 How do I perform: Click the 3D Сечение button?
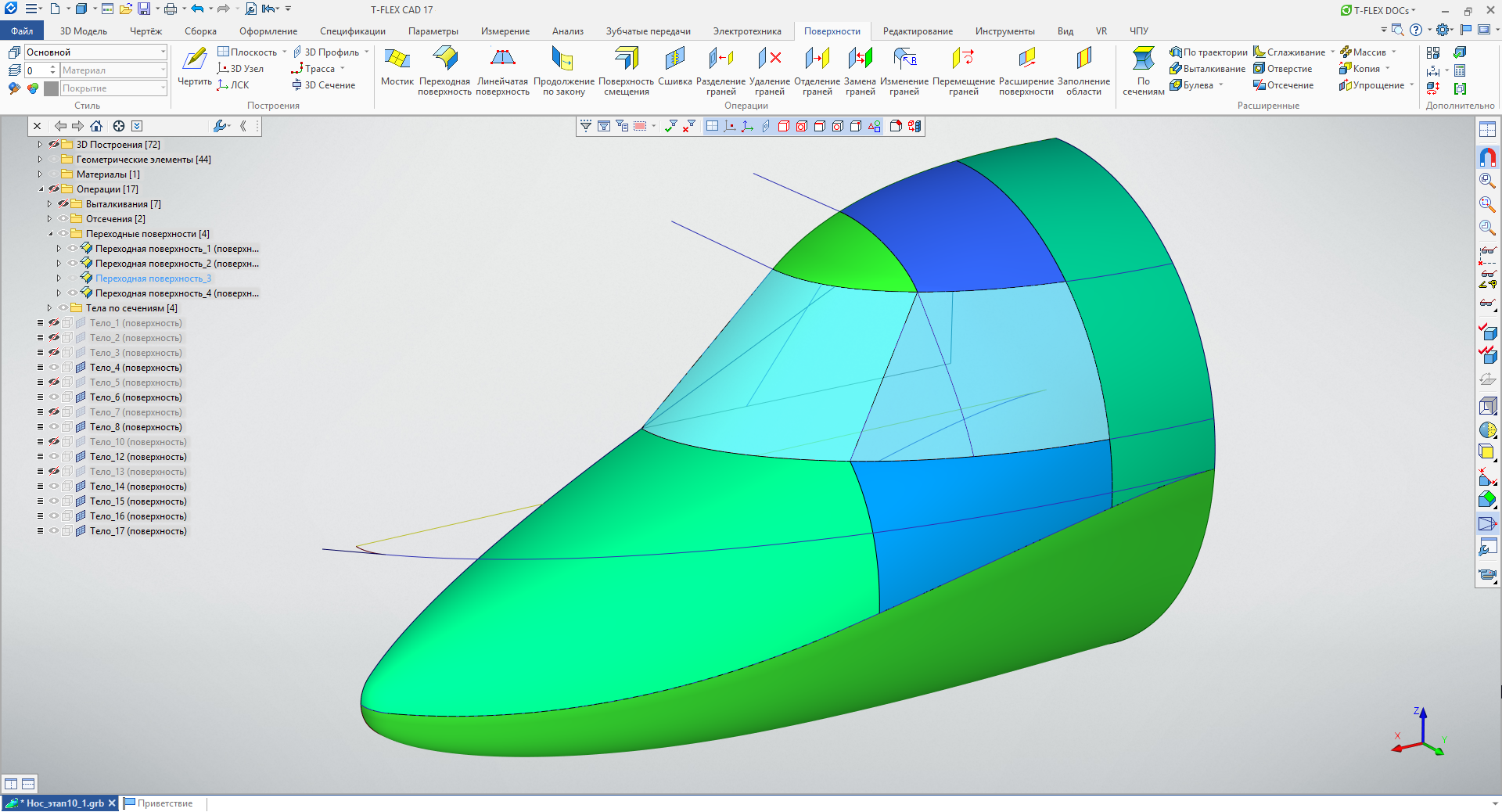point(323,85)
